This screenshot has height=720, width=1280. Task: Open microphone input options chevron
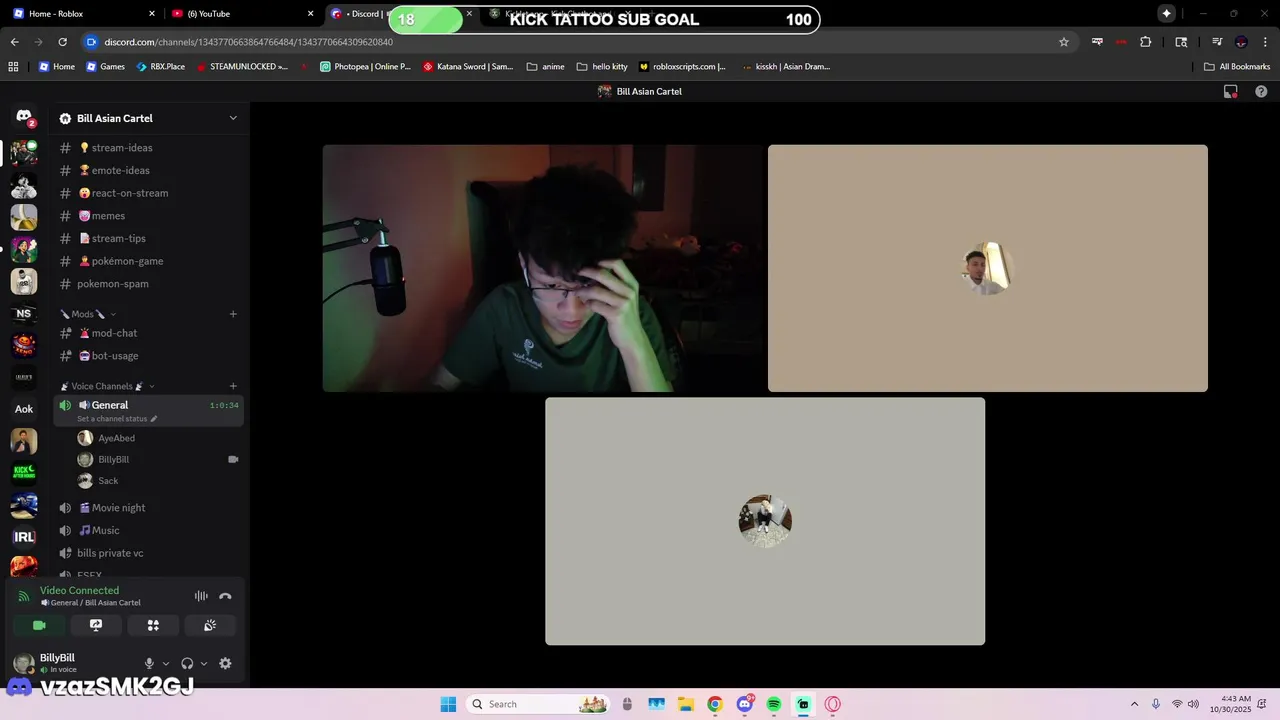click(166, 663)
